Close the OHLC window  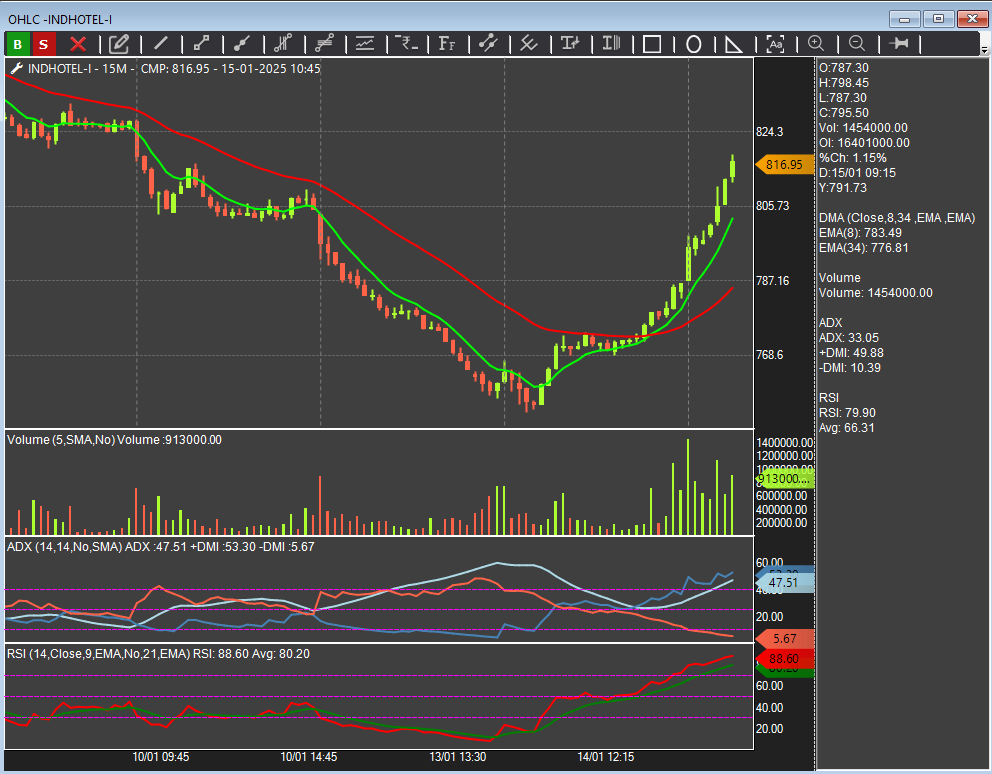972,19
